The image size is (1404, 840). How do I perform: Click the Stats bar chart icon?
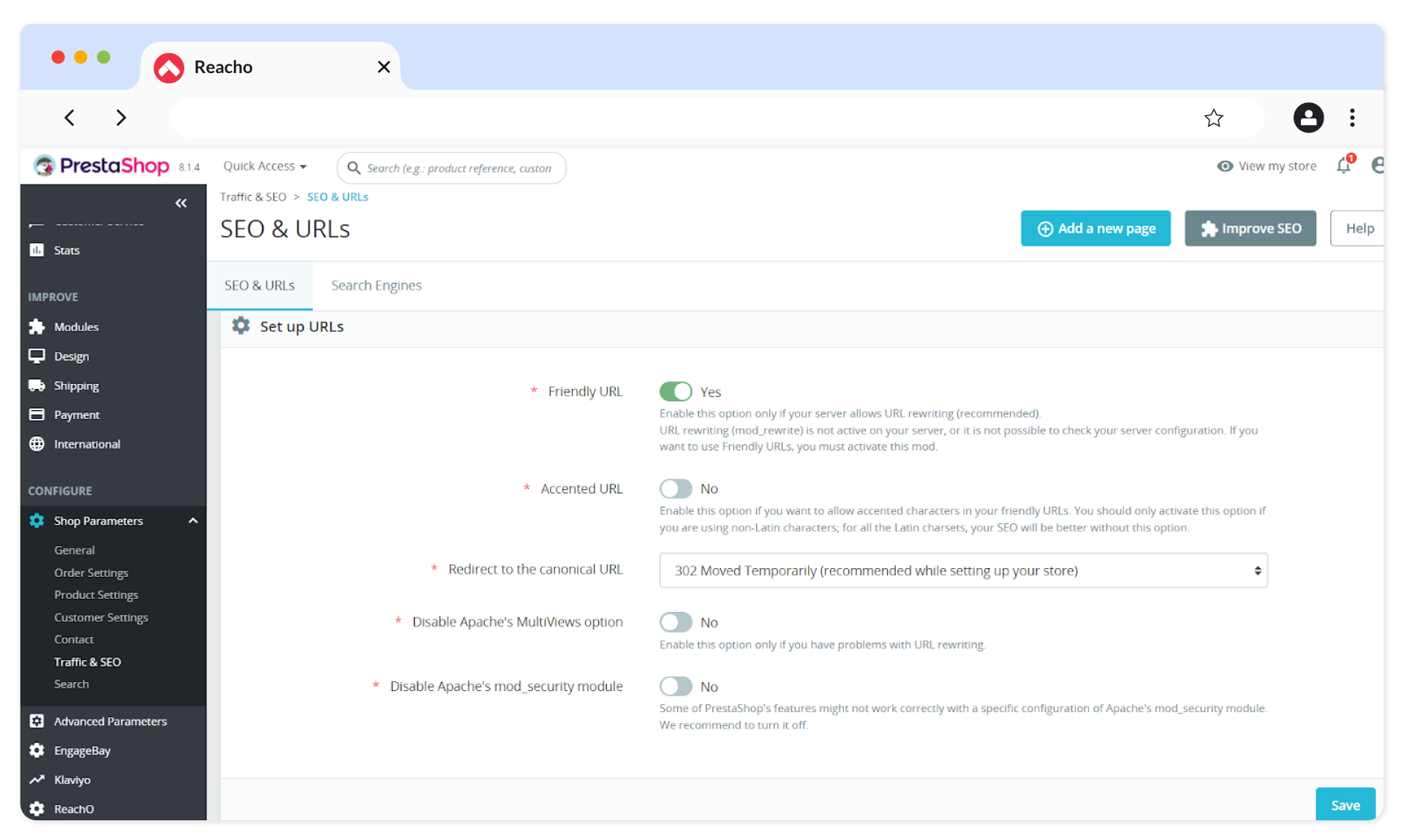pos(37,250)
